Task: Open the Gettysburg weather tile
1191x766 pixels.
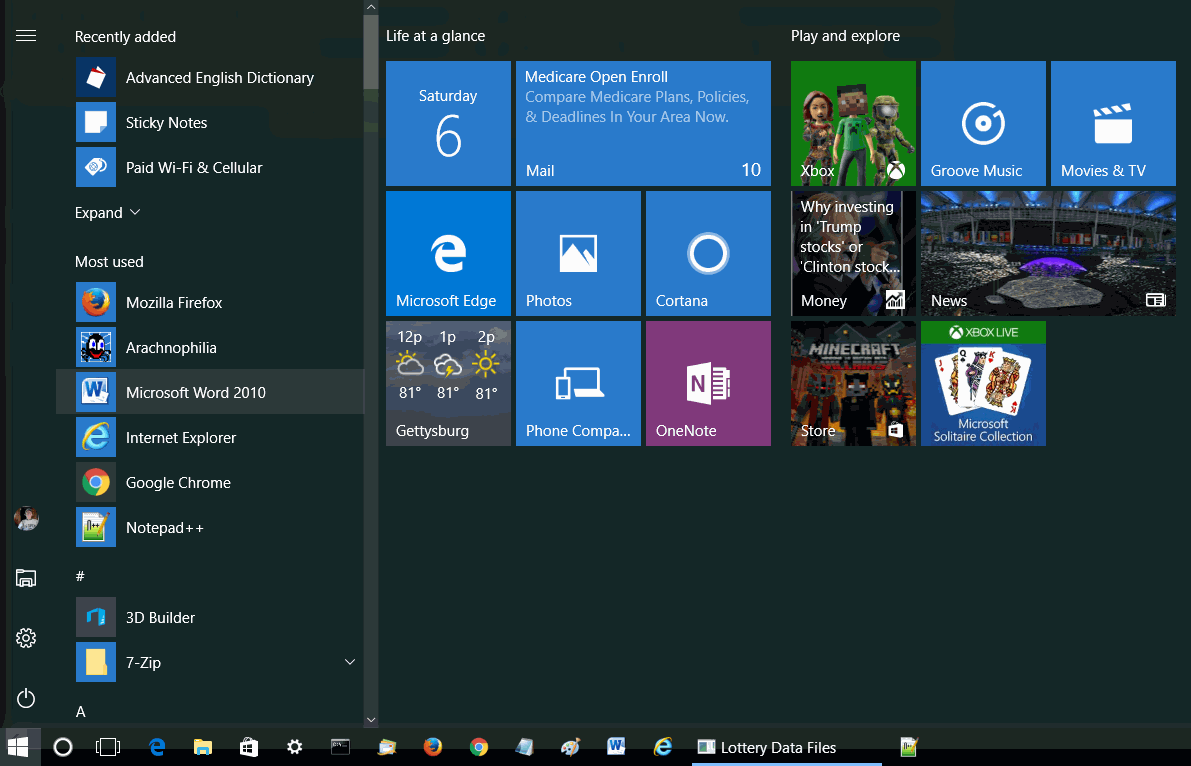Action: click(x=448, y=383)
